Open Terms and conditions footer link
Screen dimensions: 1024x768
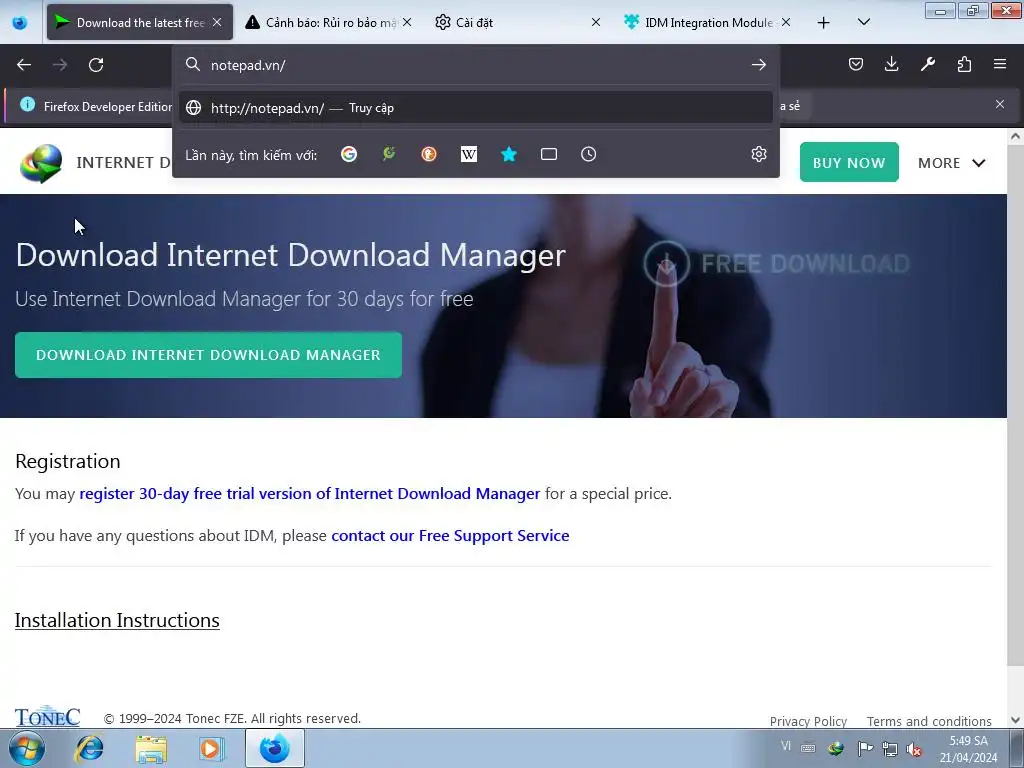coord(929,721)
